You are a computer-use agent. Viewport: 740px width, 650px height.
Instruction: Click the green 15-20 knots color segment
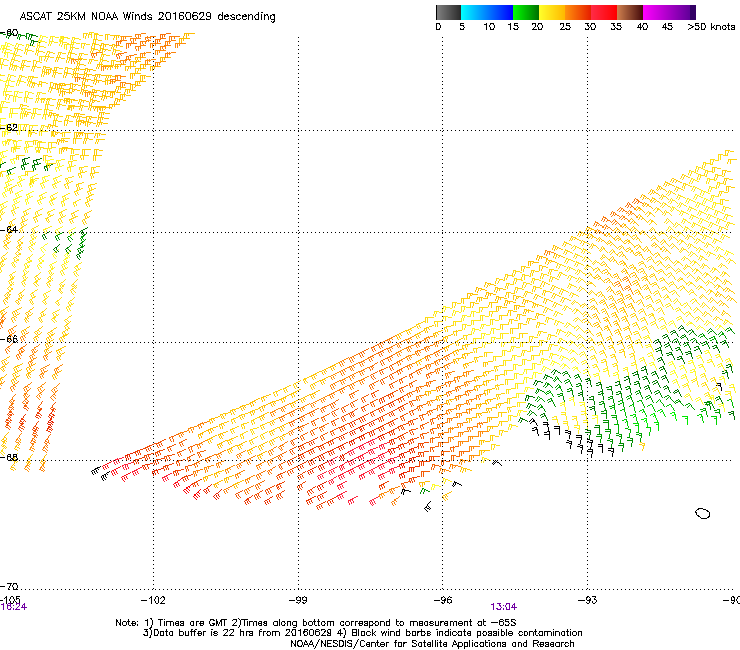(526, 12)
